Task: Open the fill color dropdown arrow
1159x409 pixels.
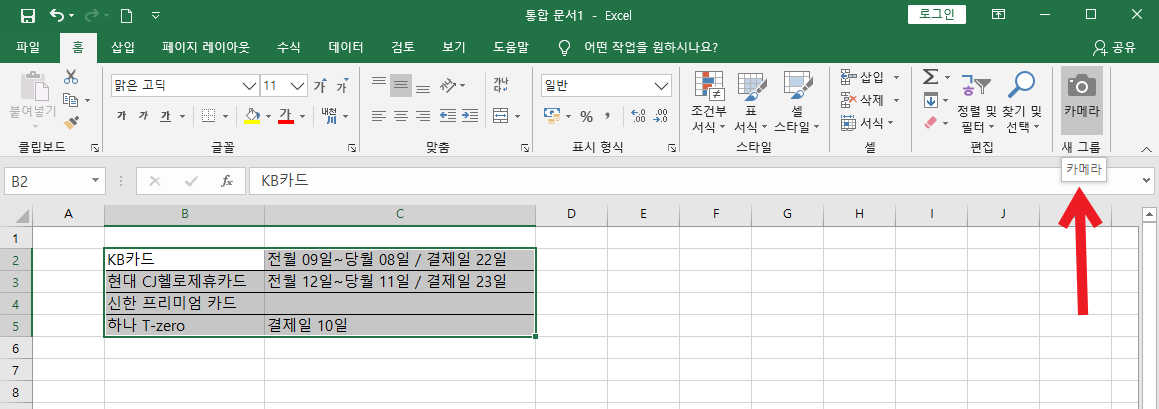Action: tap(268, 116)
